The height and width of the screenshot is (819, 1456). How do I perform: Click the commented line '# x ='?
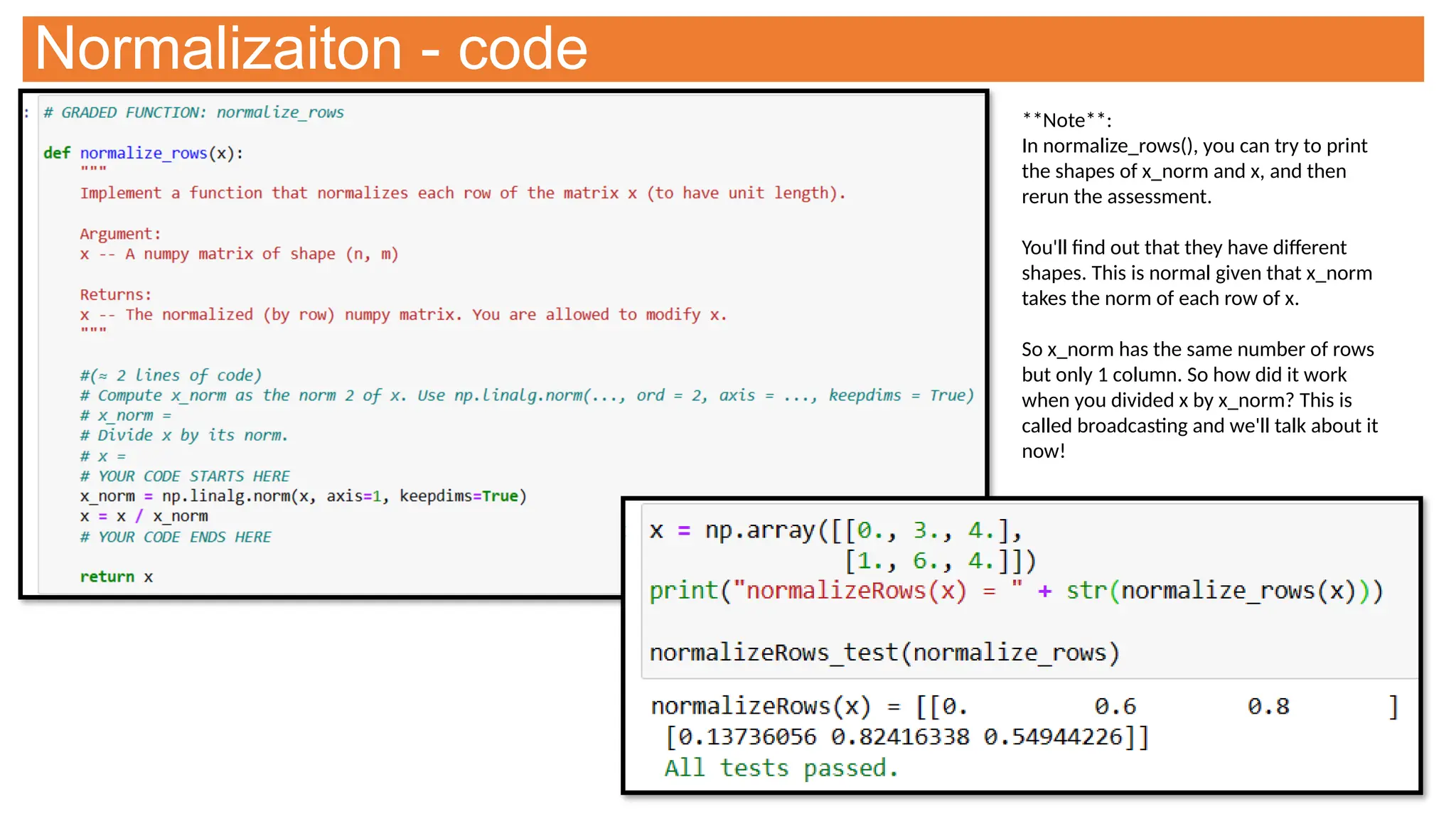pos(102,456)
